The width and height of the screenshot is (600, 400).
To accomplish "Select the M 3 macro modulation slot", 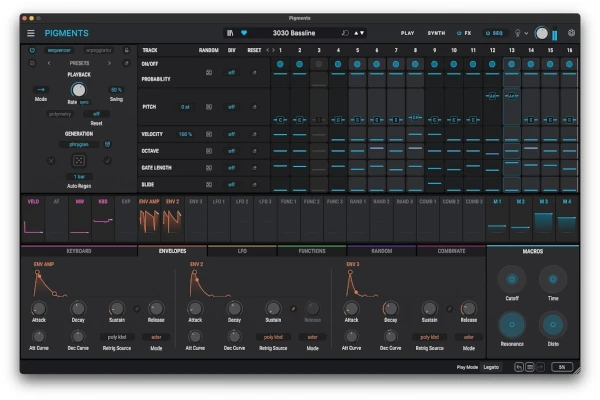I will tap(544, 219).
